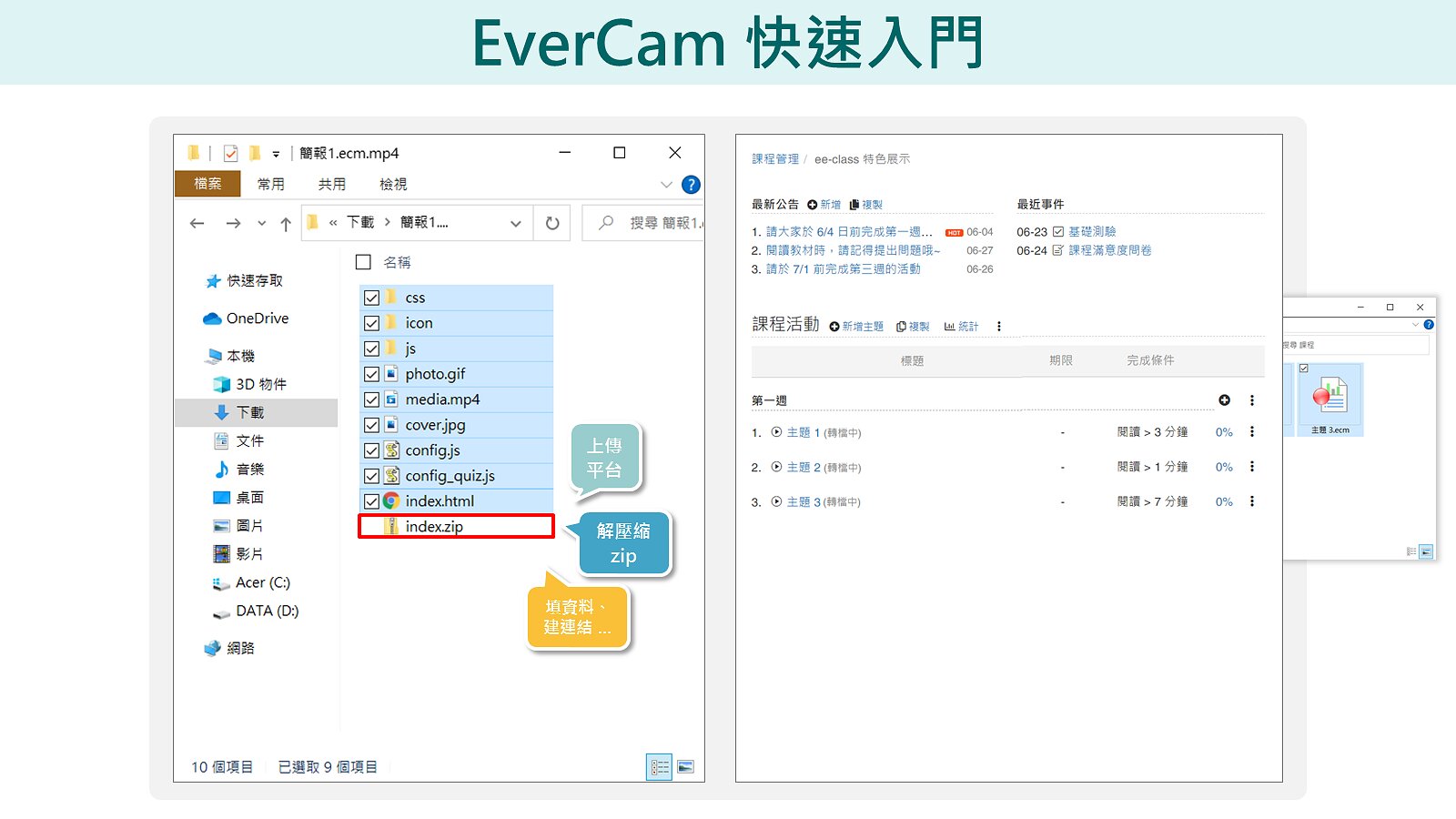Viewport: 1456px width, 819px height.
Task: Go up one folder level arrow
Action: pos(286,224)
